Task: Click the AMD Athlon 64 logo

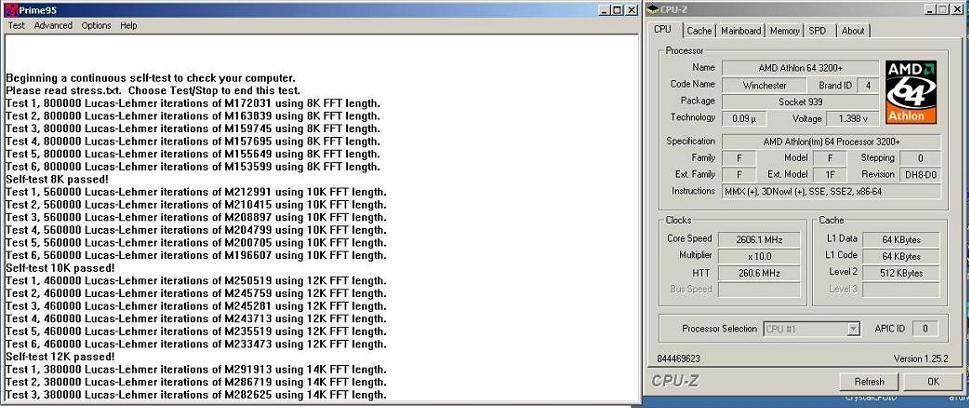Action: click(x=911, y=91)
